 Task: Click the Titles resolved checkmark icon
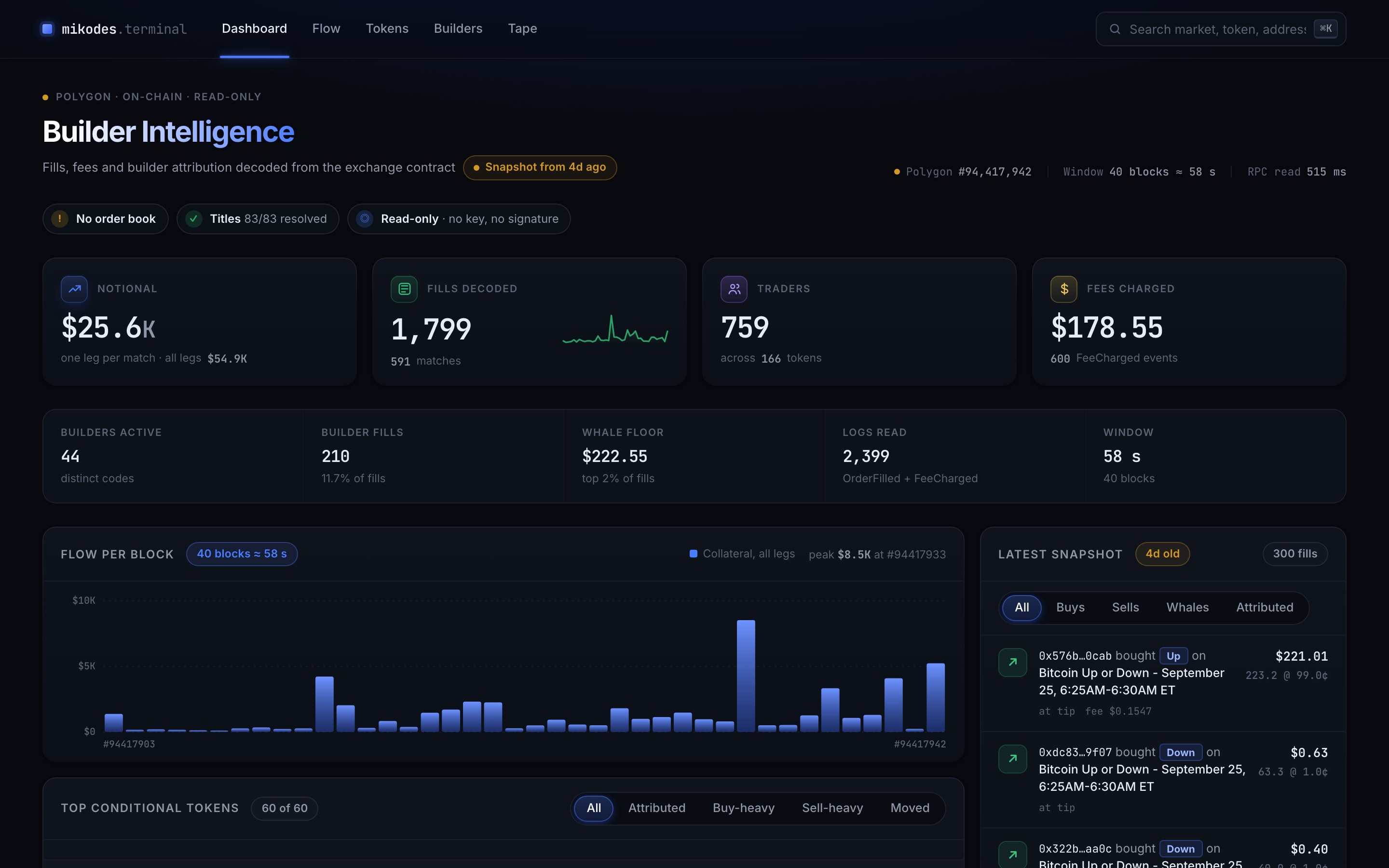[194, 219]
